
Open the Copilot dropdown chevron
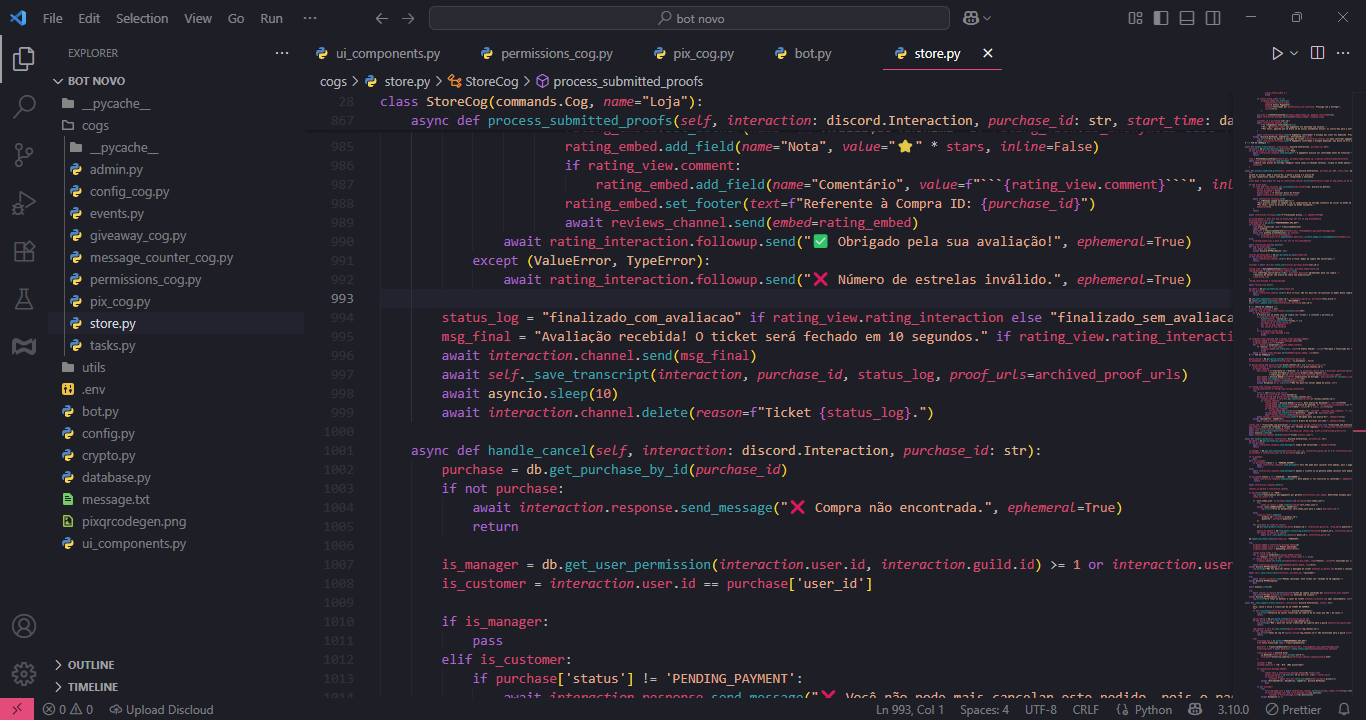point(987,18)
